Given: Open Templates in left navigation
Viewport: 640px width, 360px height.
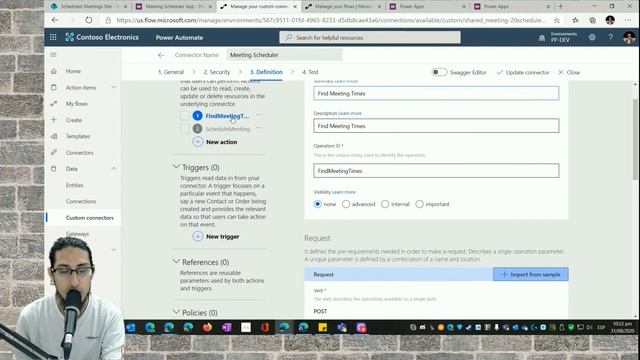Looking at the screenshot, I should (78, 136).
